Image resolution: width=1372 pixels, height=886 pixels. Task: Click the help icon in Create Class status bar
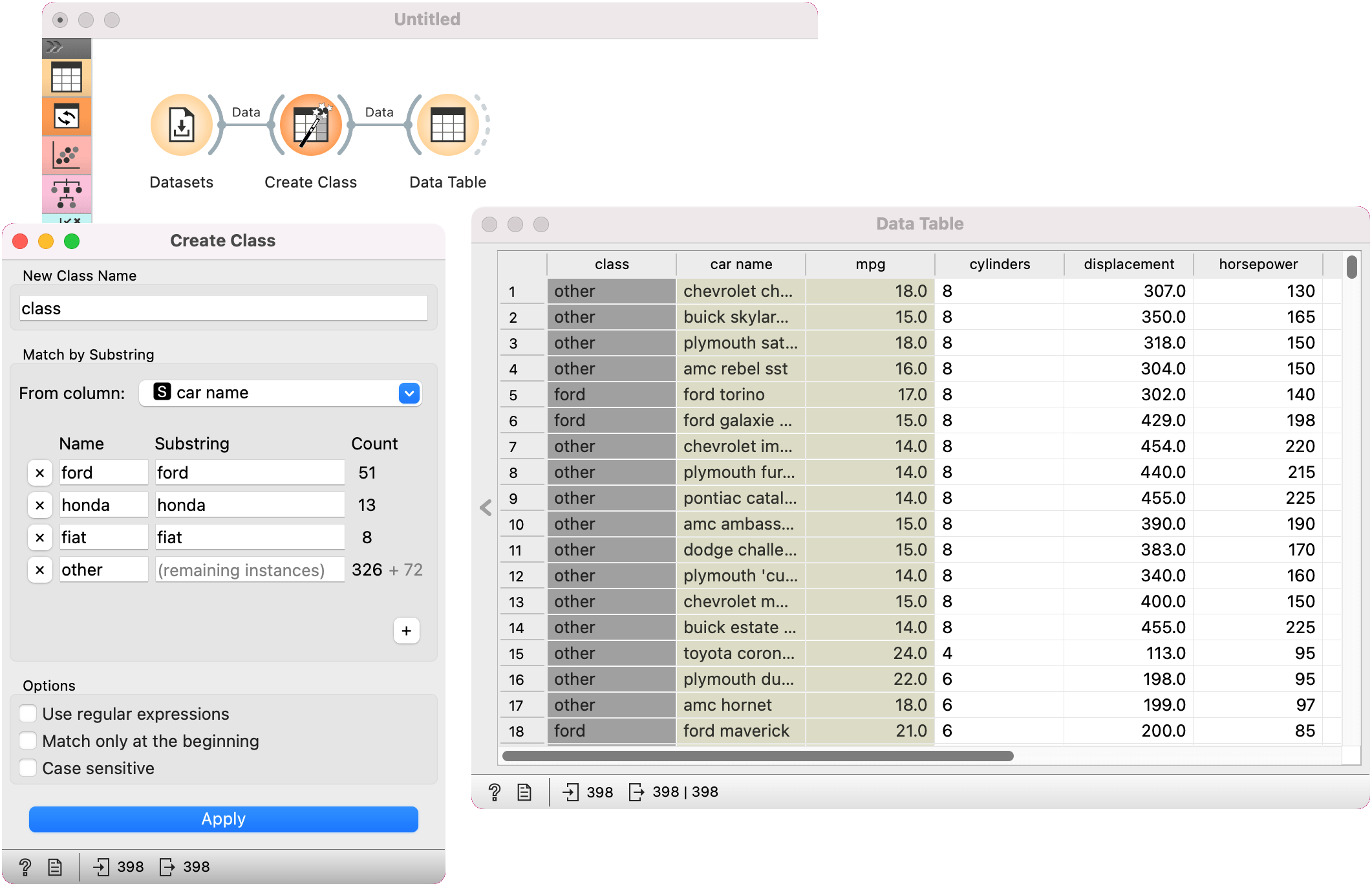(x=25, y=867)
